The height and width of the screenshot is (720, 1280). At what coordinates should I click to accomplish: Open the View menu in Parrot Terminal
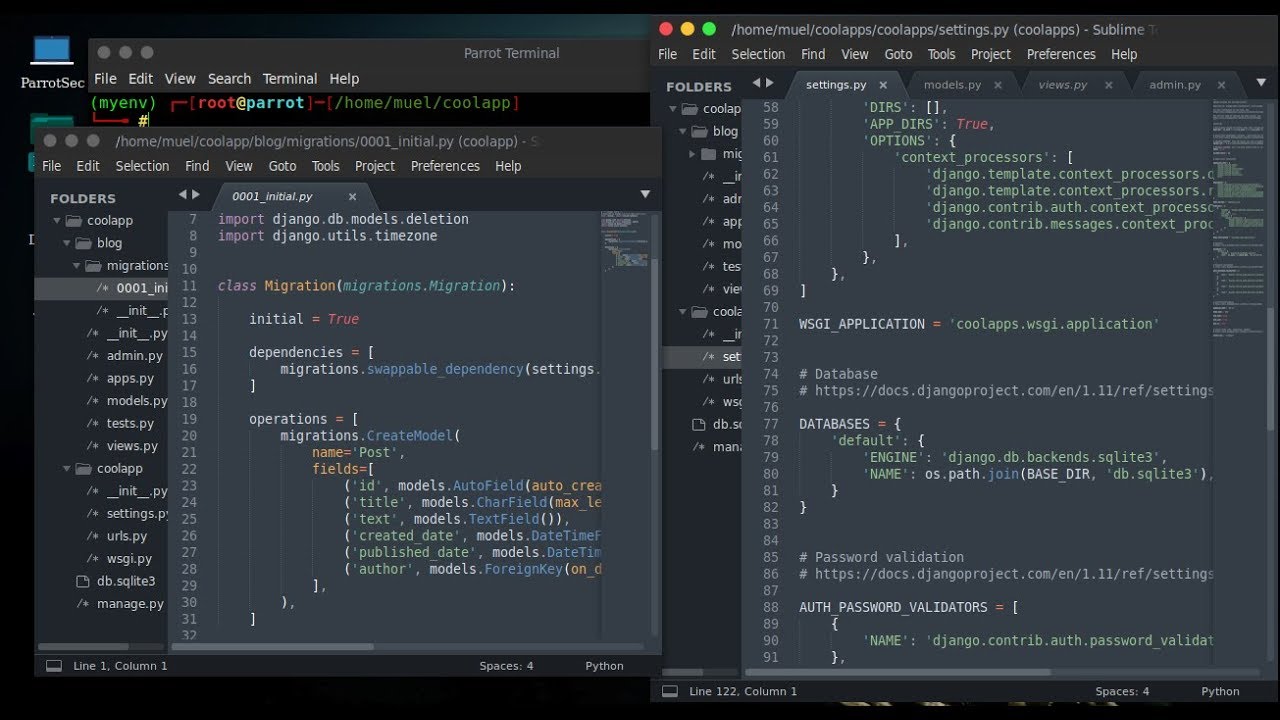[180, 79]
